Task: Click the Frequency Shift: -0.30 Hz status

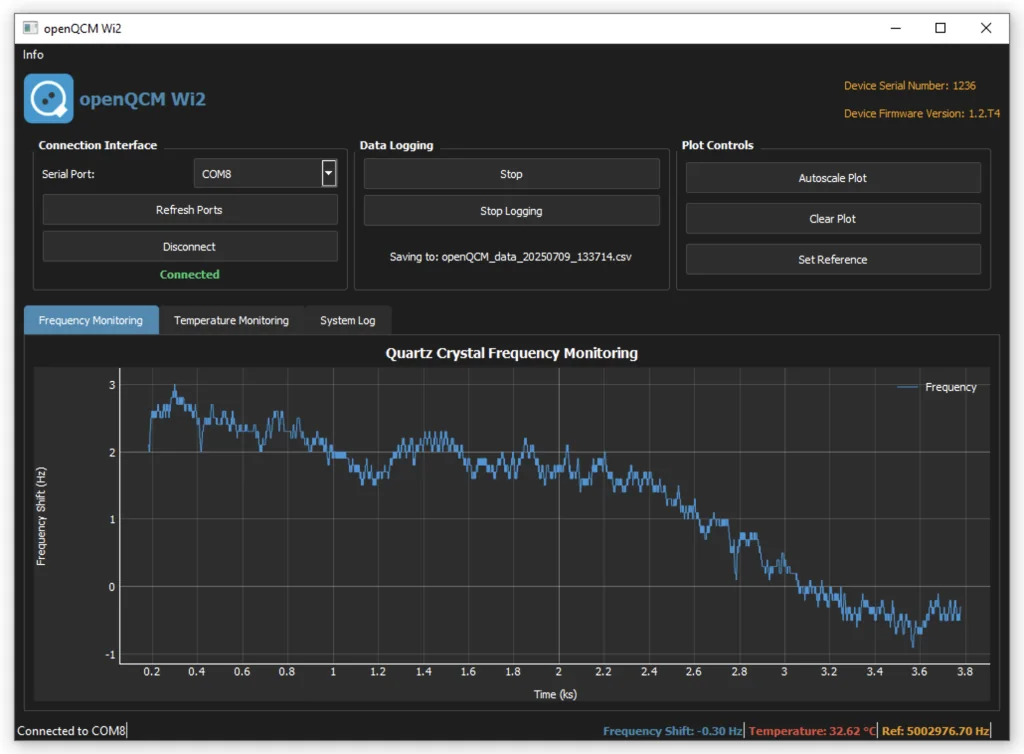Action: [x=673, y=730]
